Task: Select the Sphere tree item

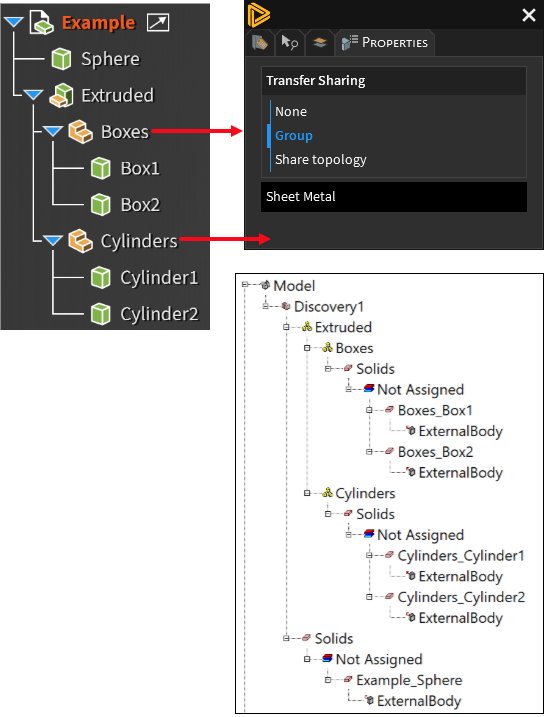Action: coord(110,59)
